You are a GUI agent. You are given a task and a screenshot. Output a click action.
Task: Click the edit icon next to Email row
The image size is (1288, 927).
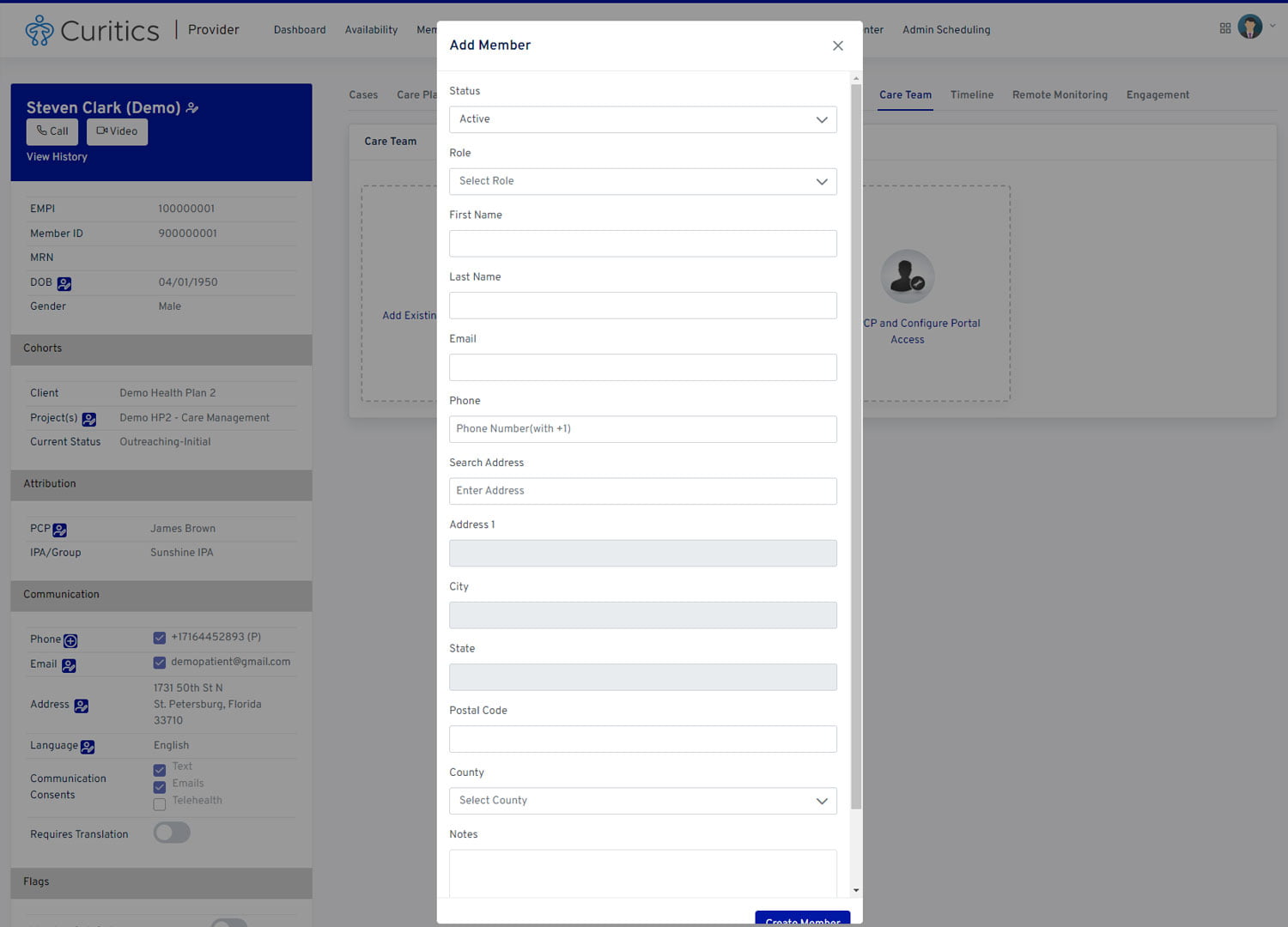tap(69, 665)
